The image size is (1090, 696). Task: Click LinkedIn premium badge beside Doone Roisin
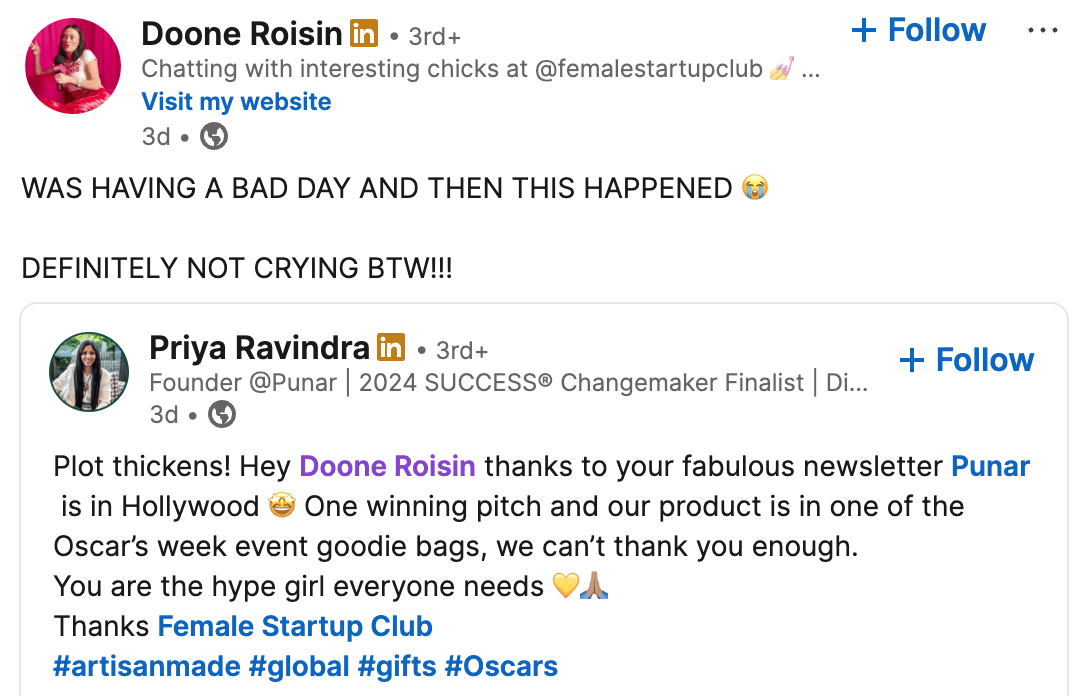click(364, 34)
